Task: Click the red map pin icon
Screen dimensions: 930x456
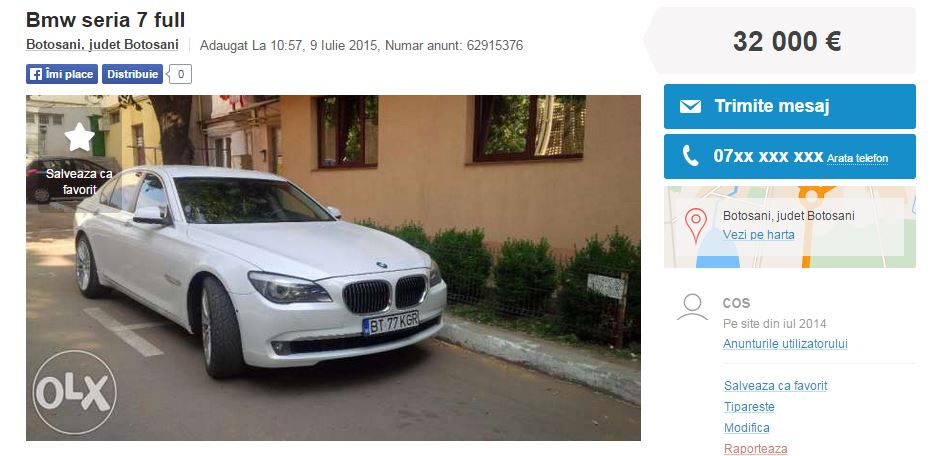Action: (696, 225)
